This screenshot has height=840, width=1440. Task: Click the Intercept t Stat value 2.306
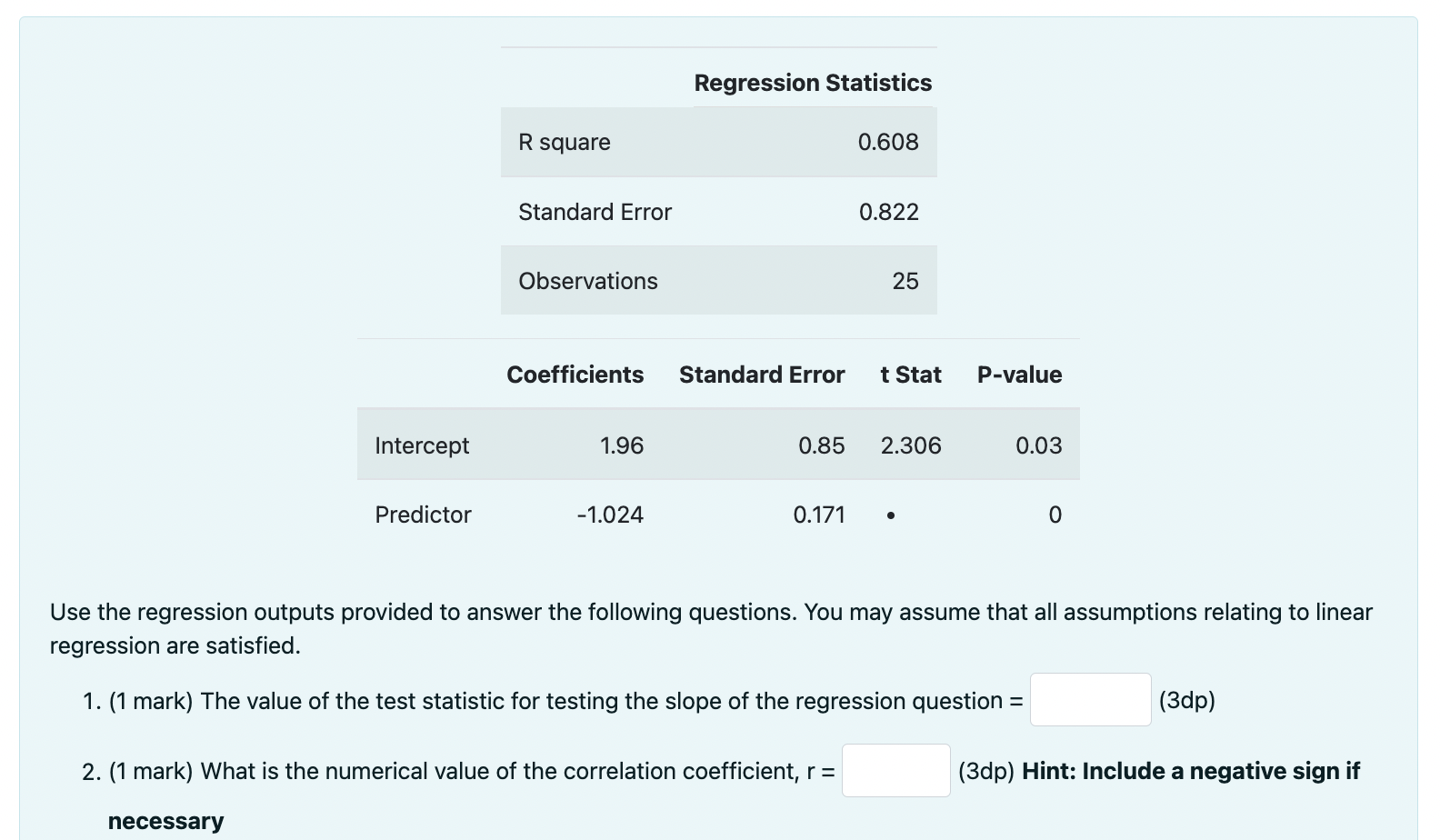[911, 445]
